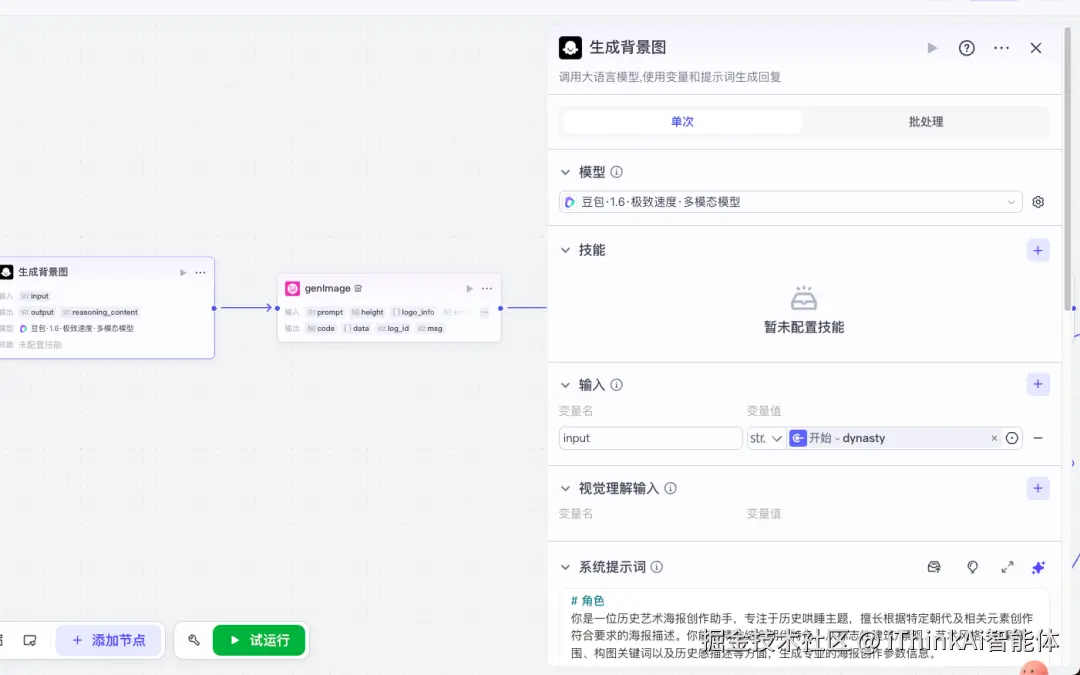Image resolution: width=1080 pixels, height=675 pixels.
Task: Click the AI sparkle icon for 系统提示词
Action: tap(1038, 567)
